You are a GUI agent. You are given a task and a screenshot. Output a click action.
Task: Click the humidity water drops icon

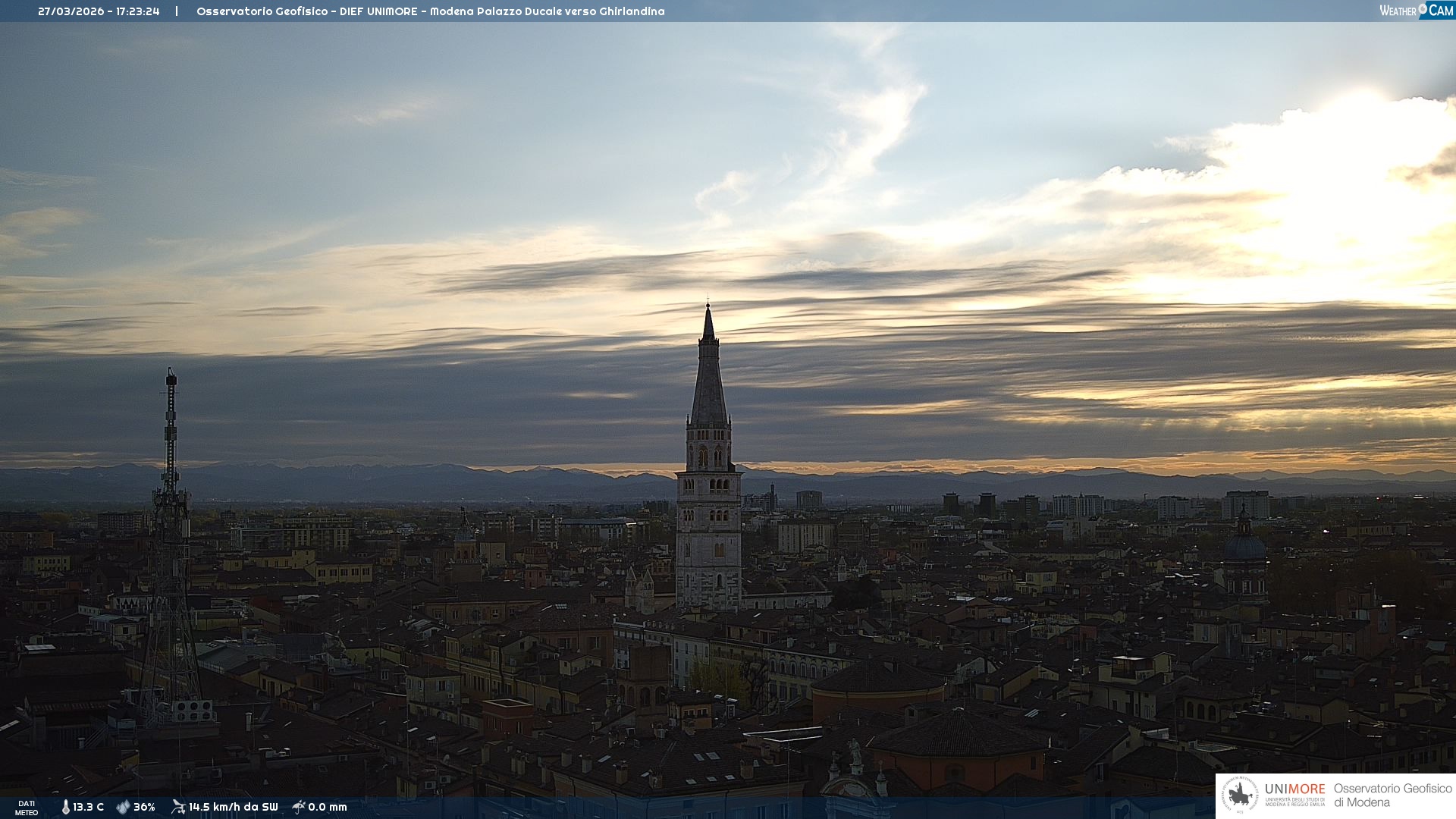click(x=123, y=807)
